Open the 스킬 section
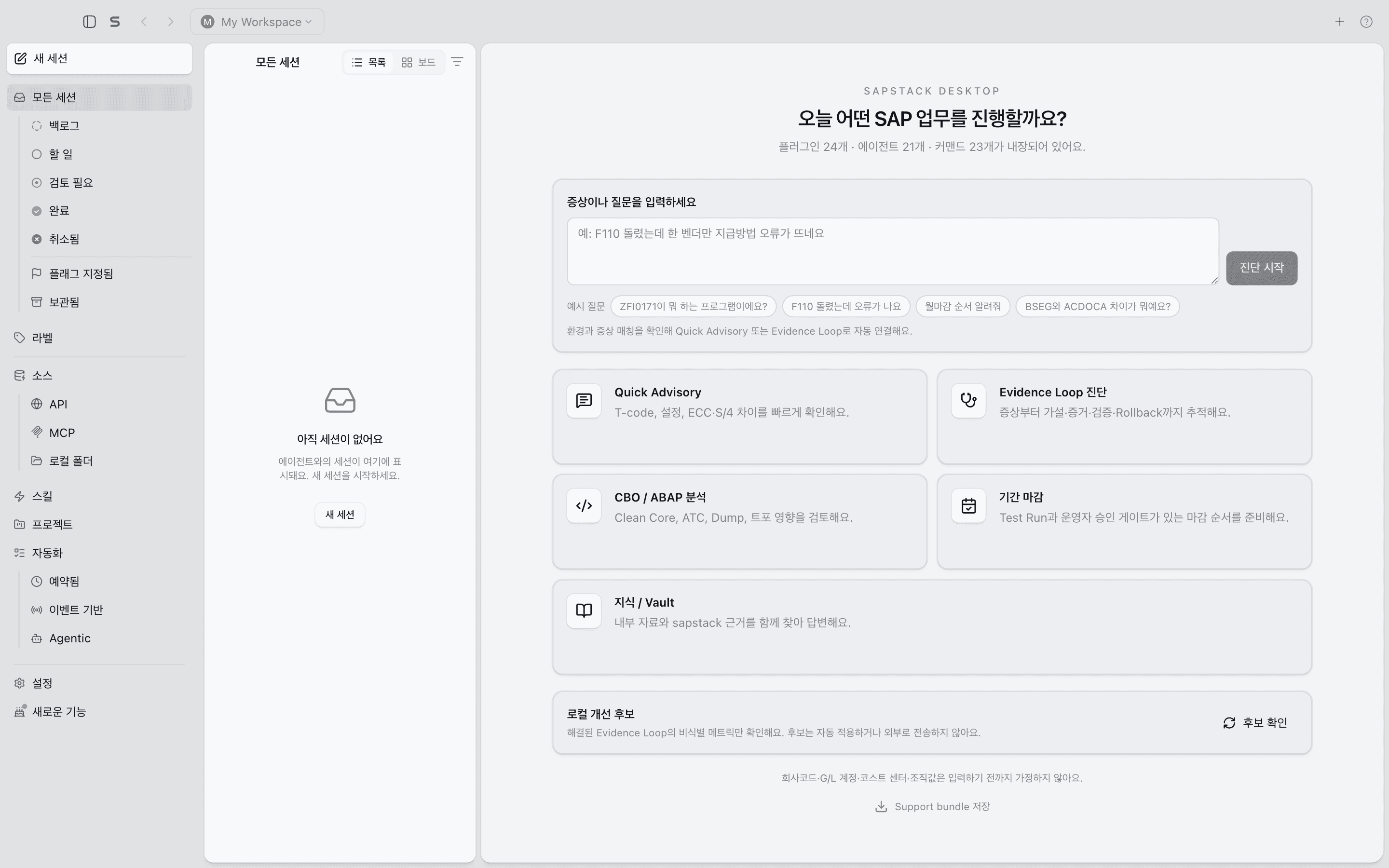This screenshot has height=868, width=1389. 99,496
